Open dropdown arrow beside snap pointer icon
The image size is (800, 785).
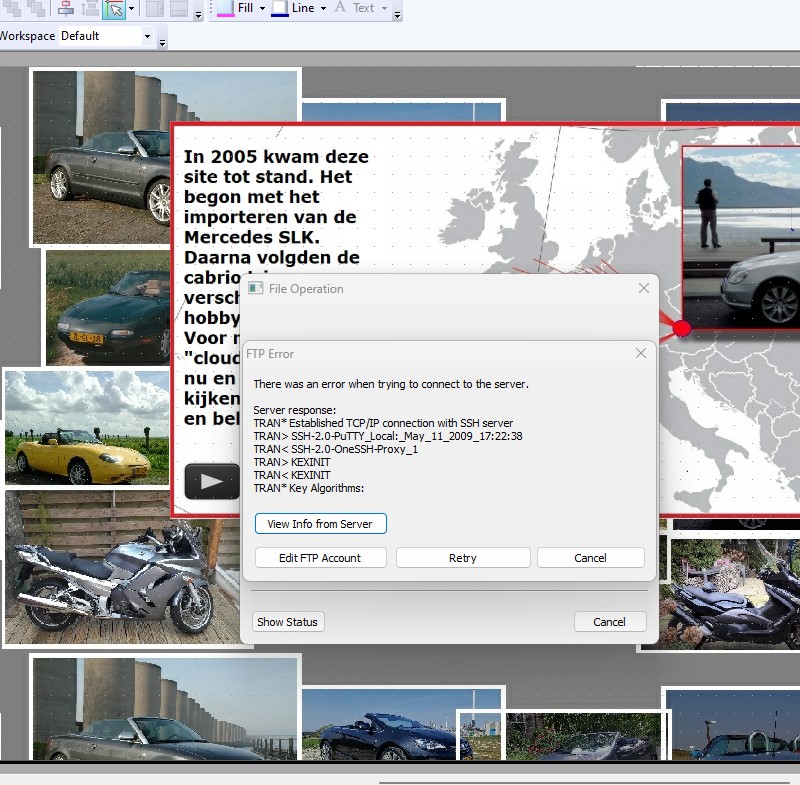point(132,9)
